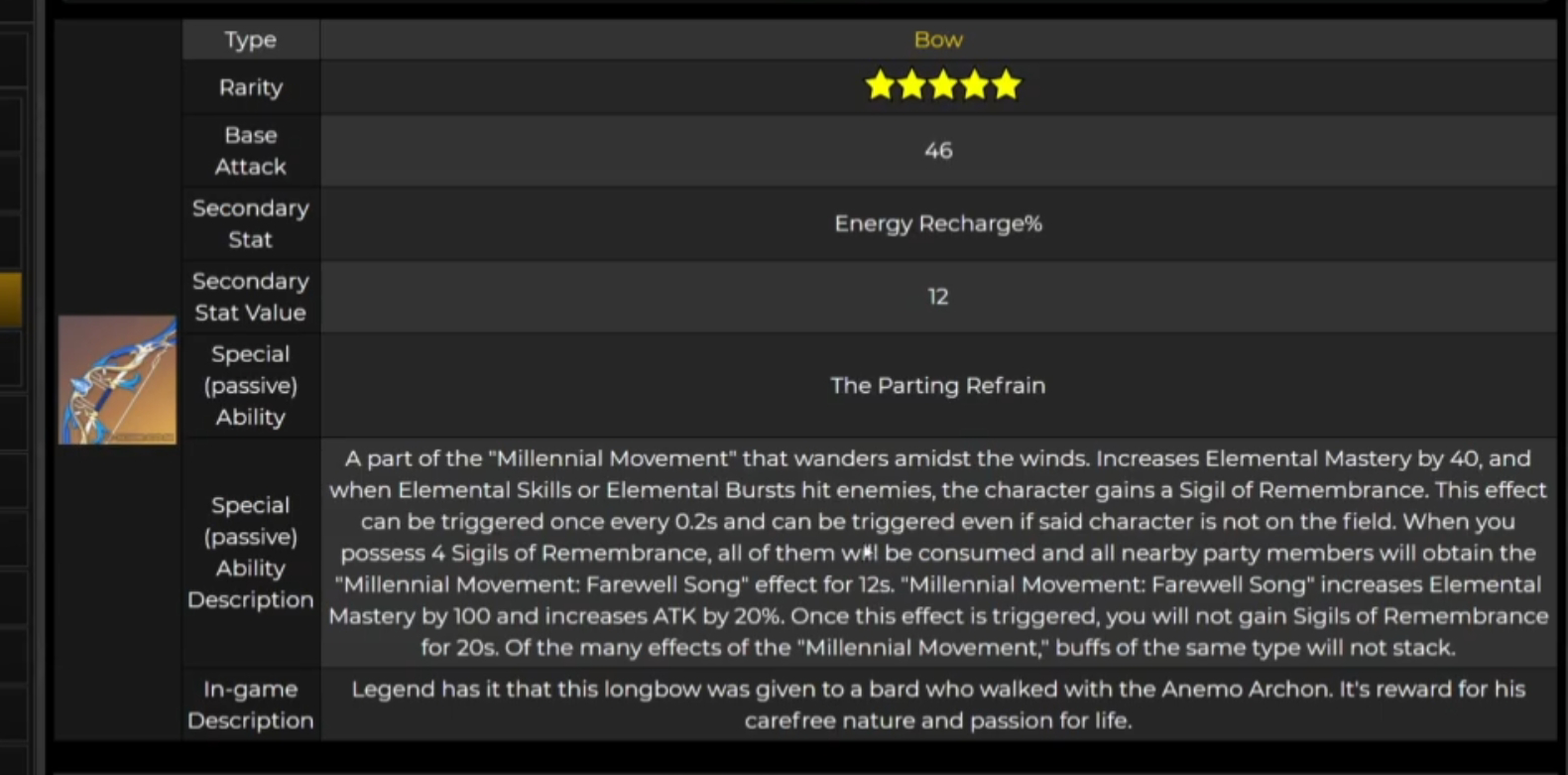The width and height of the screenshot is (1568, 775).
Task: Click "The Parting Refrain" ability name
Action: [937, 385]
